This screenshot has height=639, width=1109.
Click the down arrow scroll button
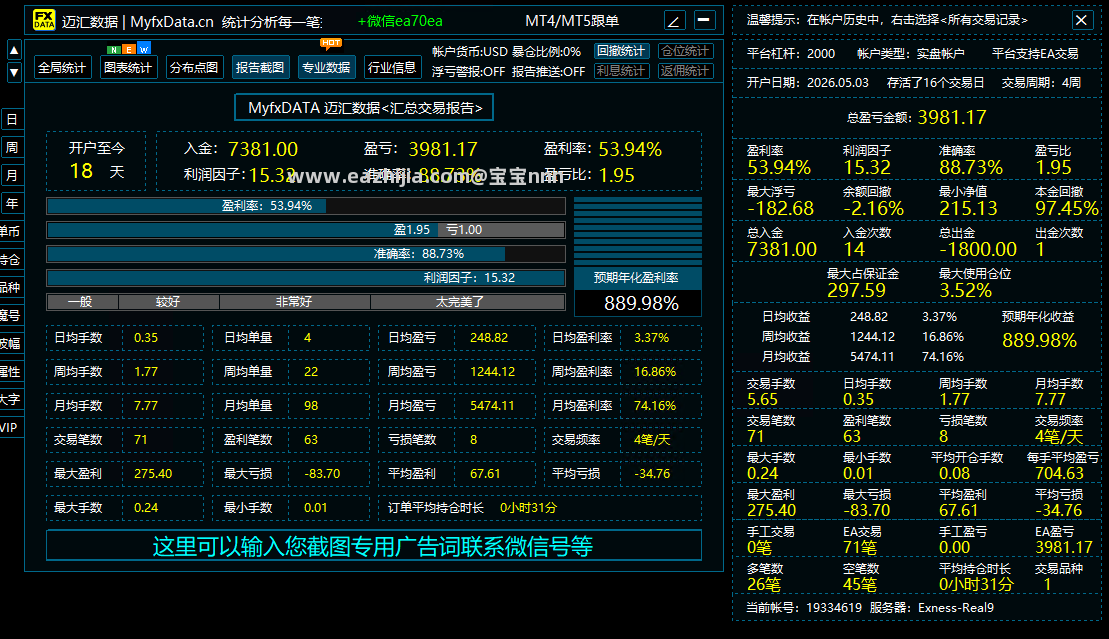(13, 71)
